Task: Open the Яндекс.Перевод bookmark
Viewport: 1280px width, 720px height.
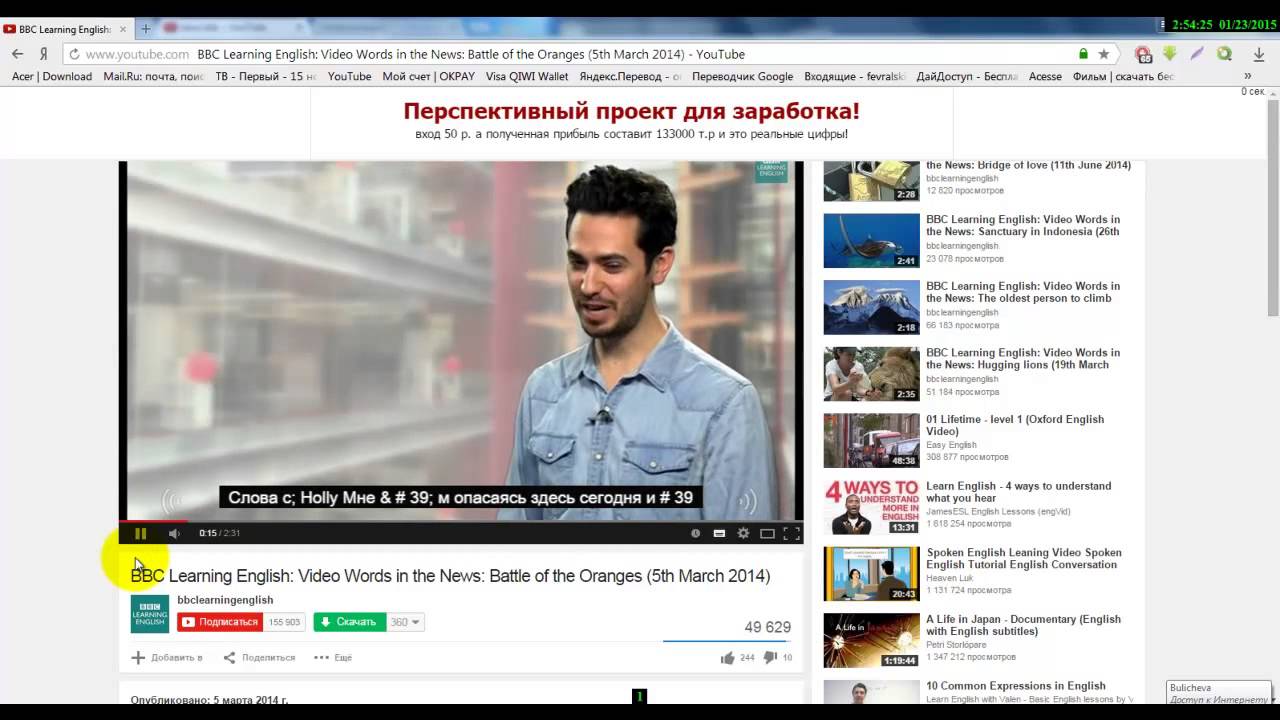Action: pos(630,76)
